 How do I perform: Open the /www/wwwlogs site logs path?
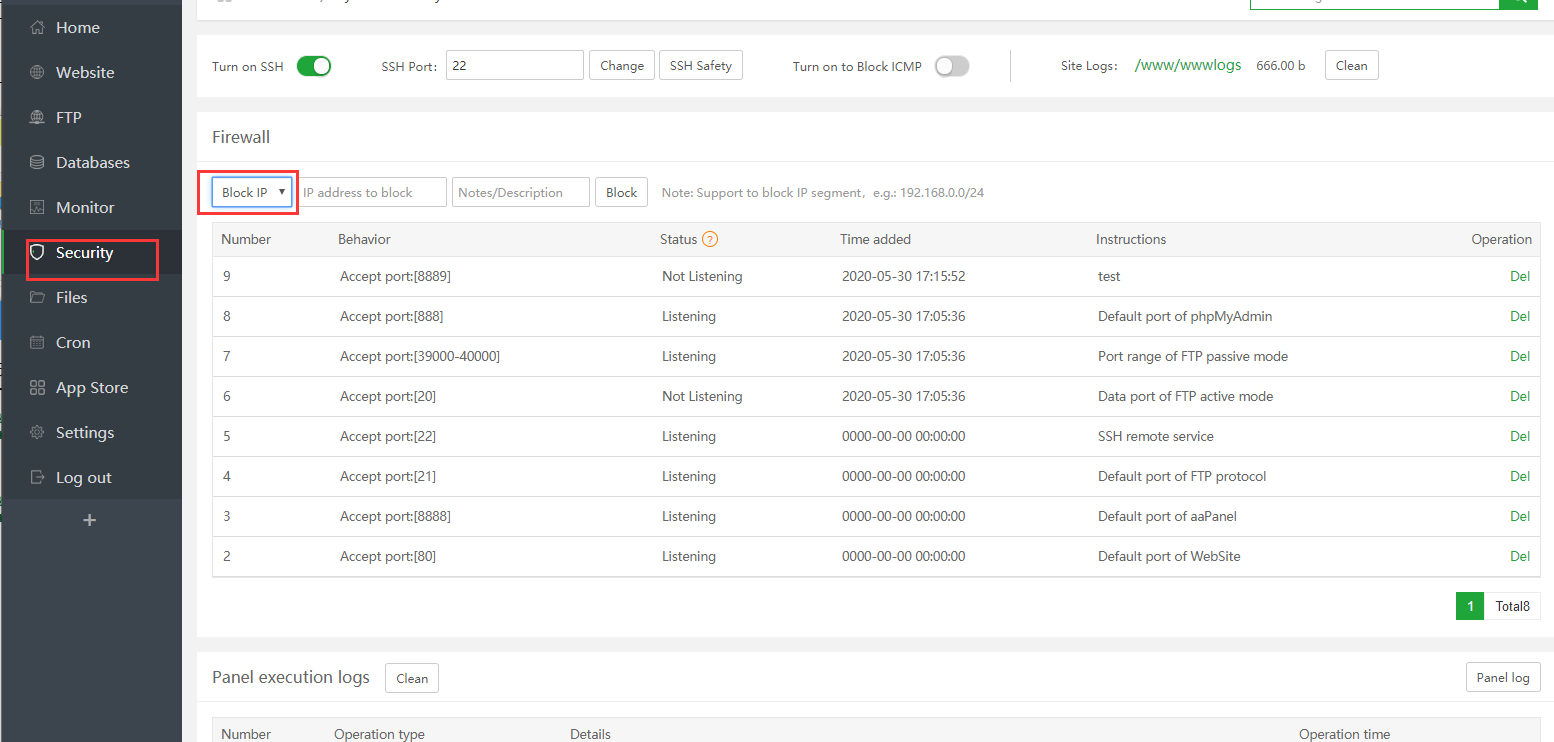coord(1187,65)
